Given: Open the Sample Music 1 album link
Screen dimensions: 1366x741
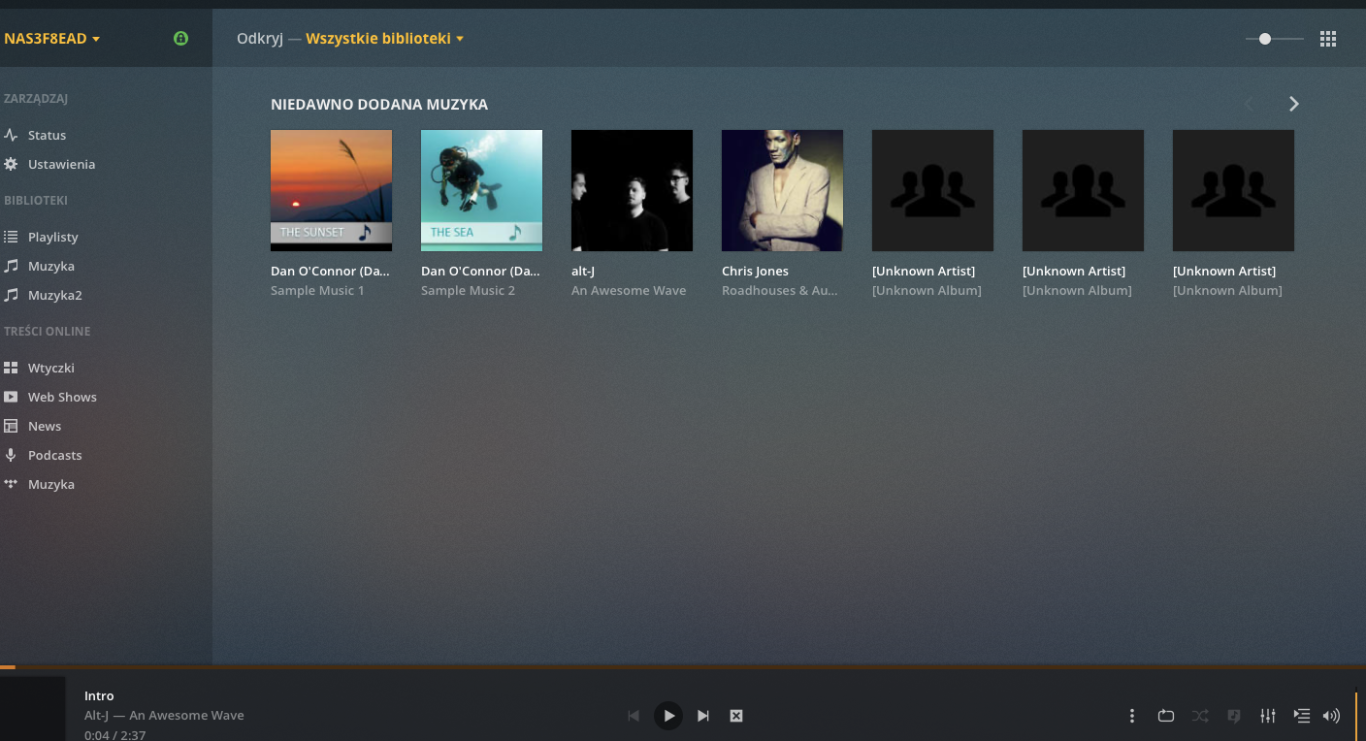Looking at the screenshot, I should pyautogui.click(x=317, y=291).
